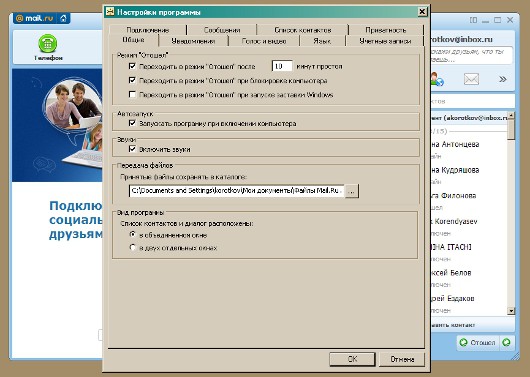Expand the double-chevron more icon
This screenshot has height=377, width=530.
503,79
